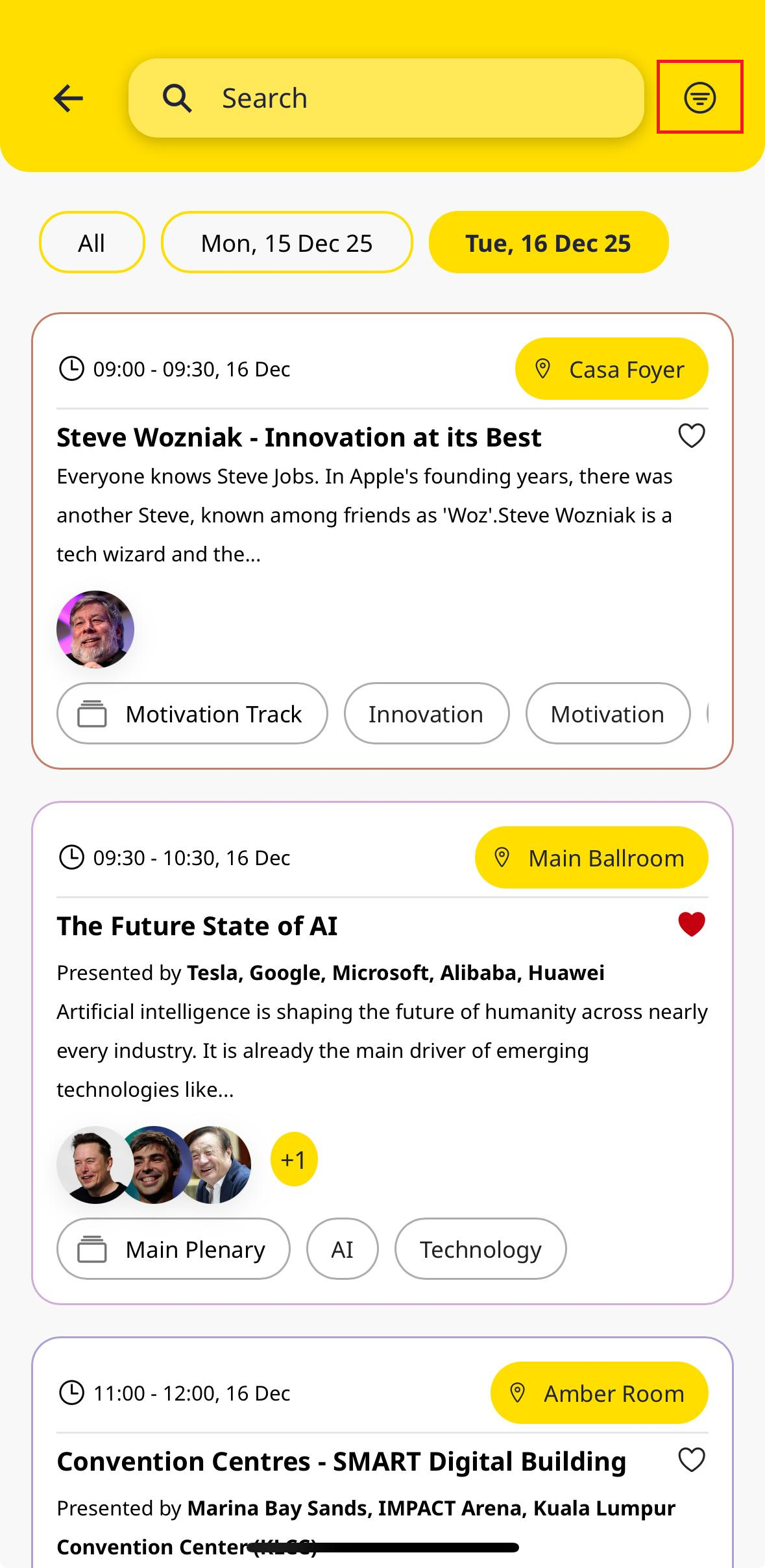This screenshot has width=765, height=1568.
Task: Open Casa Foyer location badge
Action: pyautogui.click(x=611, y=369)
